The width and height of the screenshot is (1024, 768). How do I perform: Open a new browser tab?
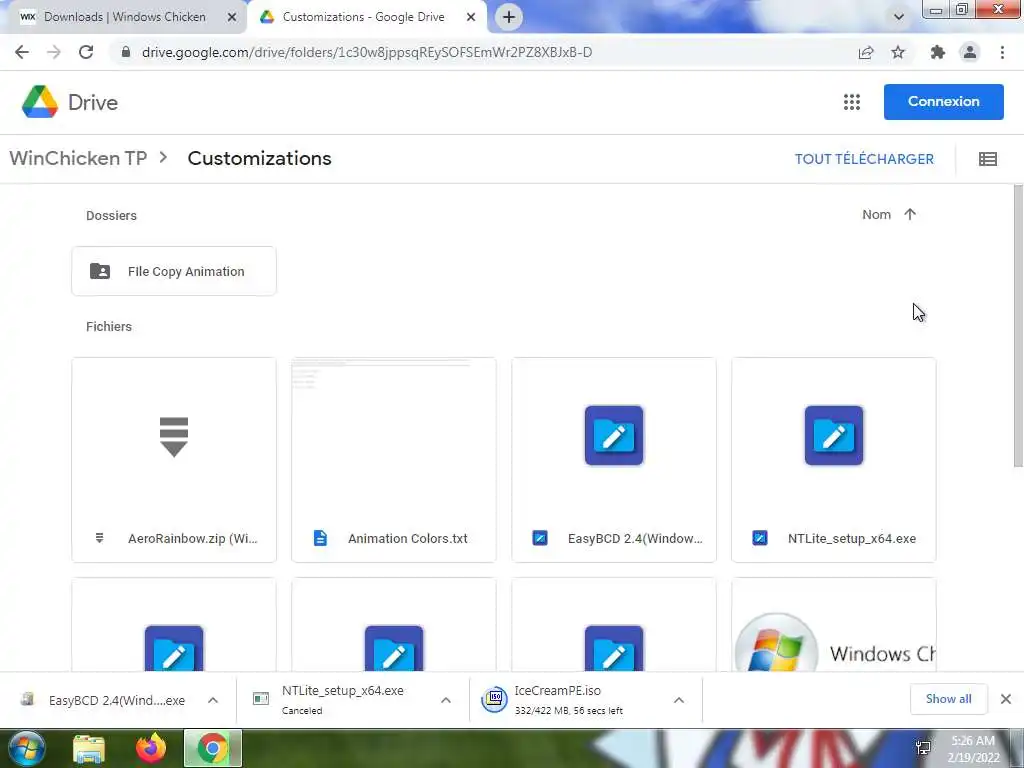pyautogui.click(x=509, y=17)
